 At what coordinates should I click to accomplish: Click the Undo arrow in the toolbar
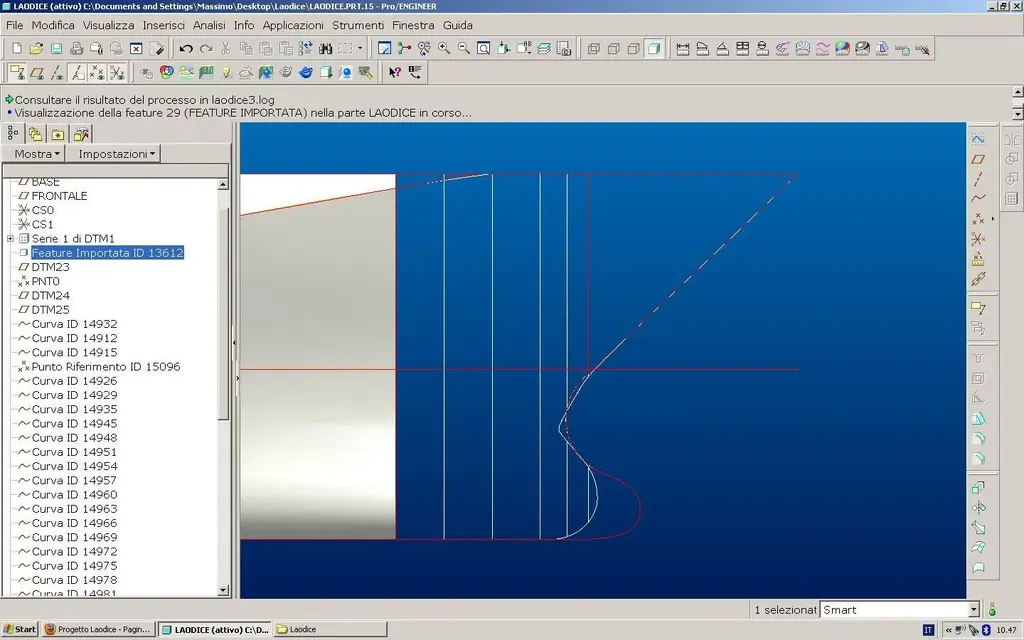pos(186,48)
